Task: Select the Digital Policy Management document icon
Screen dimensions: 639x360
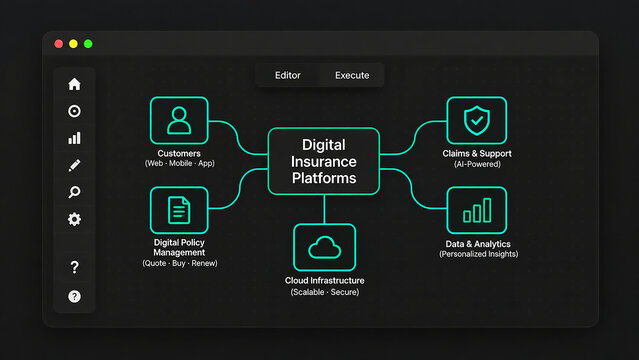Action: (179, 210)
